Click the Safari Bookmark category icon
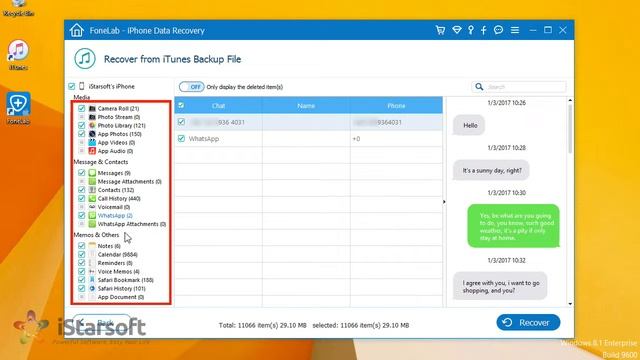Image resolution: width=640 pixels, height=360 pixels. pos(92,280)
